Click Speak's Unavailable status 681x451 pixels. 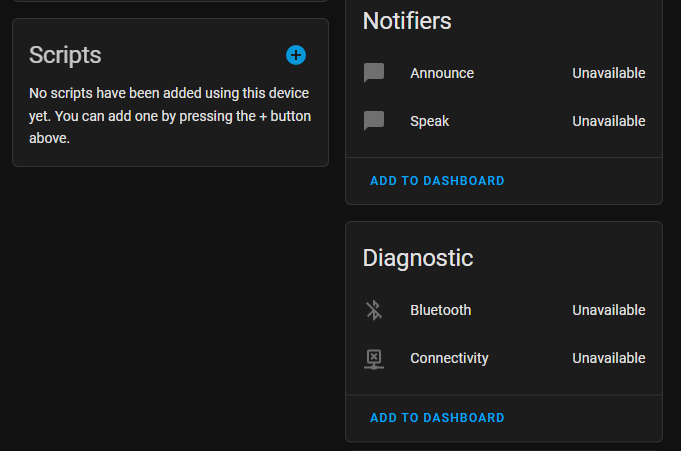point(608,121)
